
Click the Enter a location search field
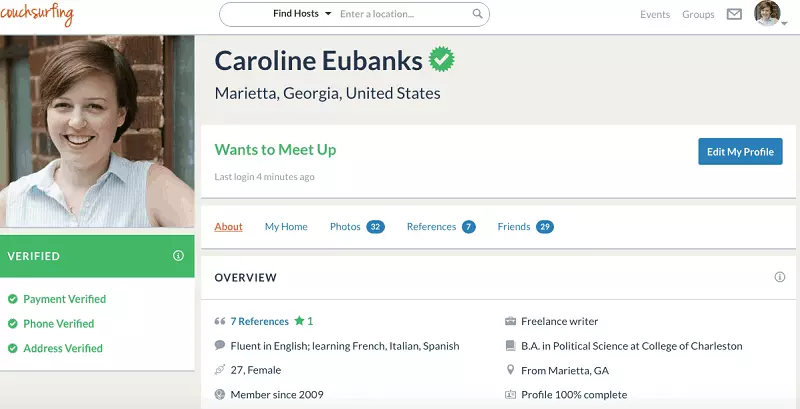pyautogui.click(x=403, y=14)
